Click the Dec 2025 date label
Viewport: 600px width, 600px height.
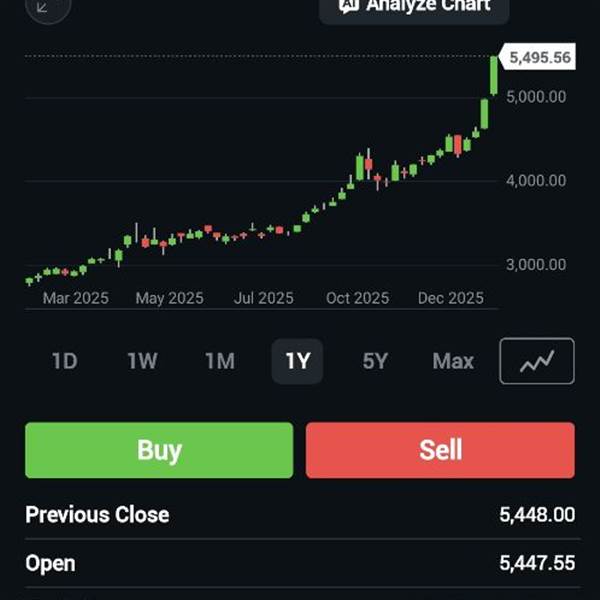pos(451,298)
